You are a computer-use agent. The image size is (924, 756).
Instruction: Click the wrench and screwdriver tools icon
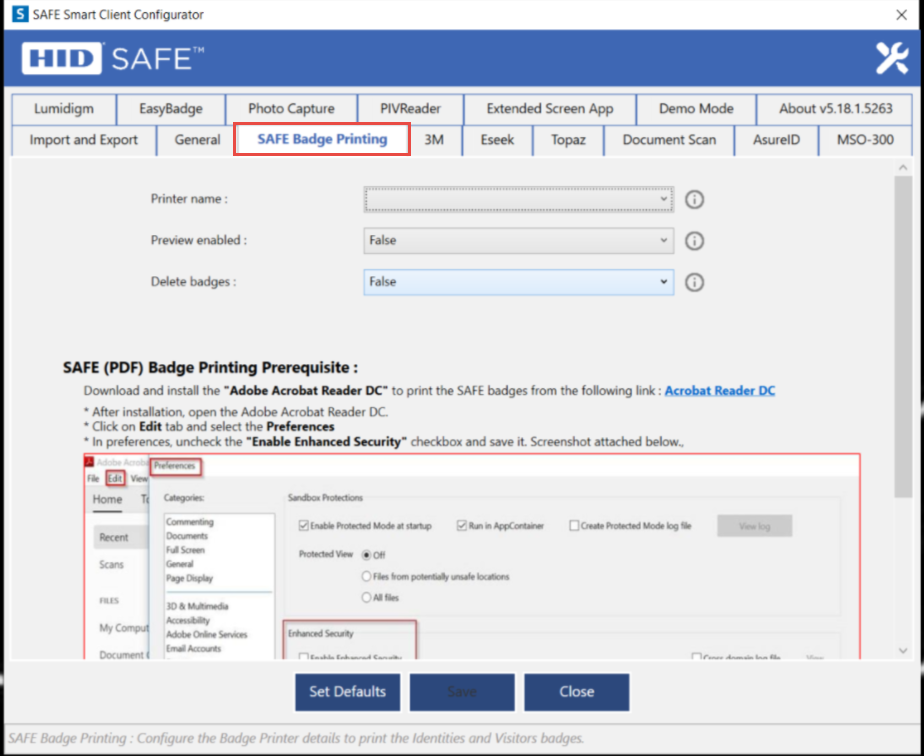pyautogui.click(x=892, y=58)
